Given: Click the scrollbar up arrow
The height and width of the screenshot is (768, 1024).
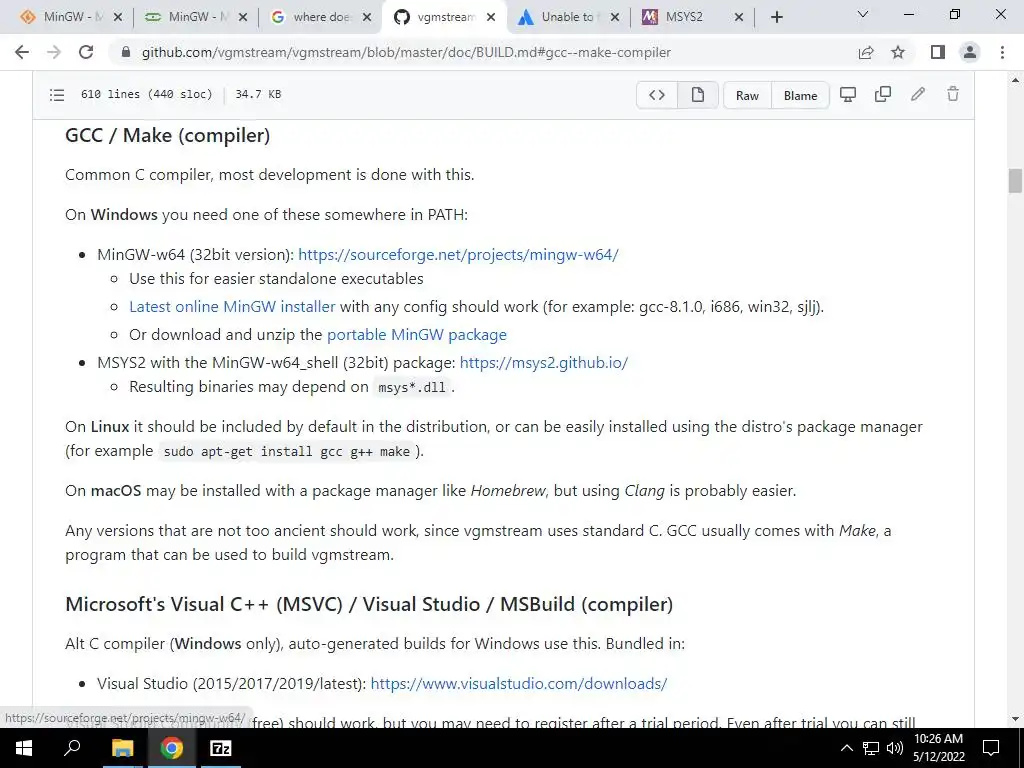Looking at the screenshot, I should 1015,80.
